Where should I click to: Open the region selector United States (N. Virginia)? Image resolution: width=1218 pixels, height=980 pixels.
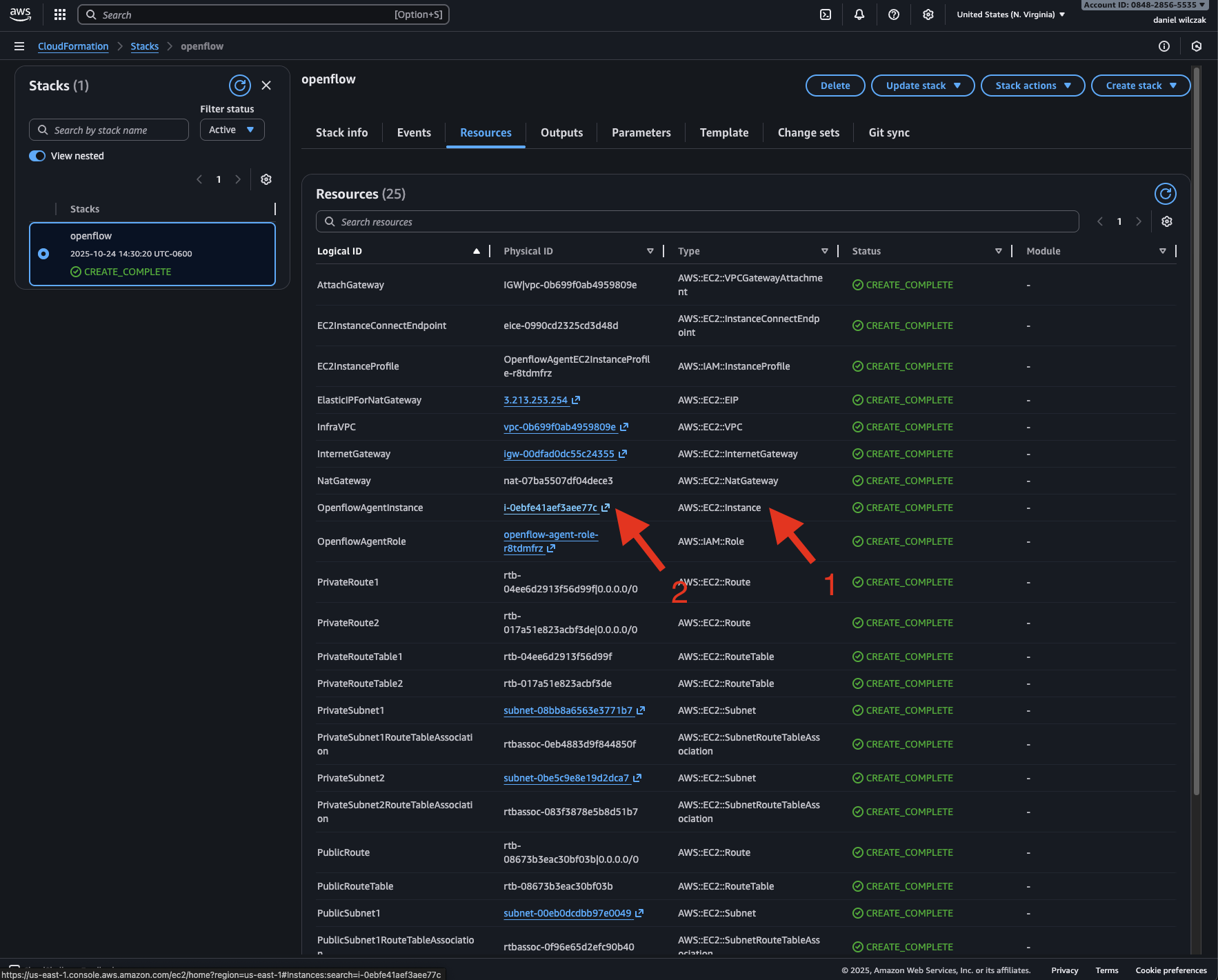tap(1010, 14)
